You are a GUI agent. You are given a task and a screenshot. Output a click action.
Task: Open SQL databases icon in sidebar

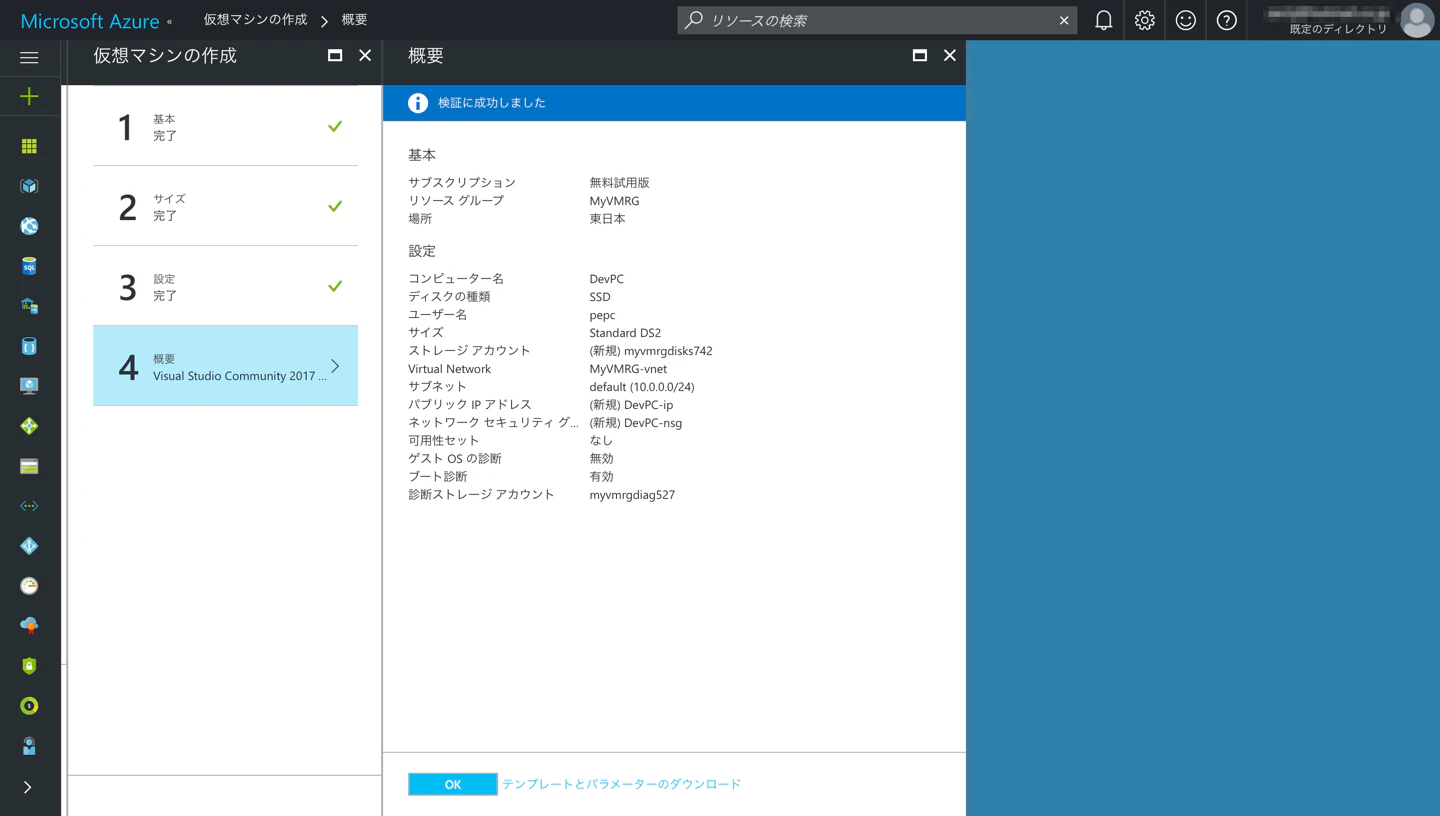tap(29, 266)
